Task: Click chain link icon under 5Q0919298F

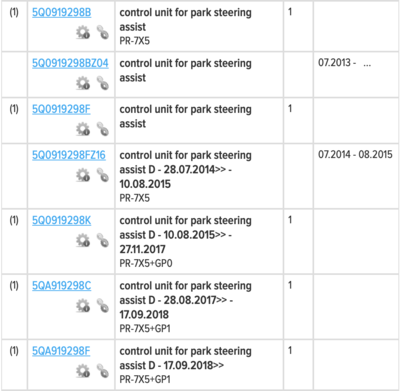Action: 103,129
